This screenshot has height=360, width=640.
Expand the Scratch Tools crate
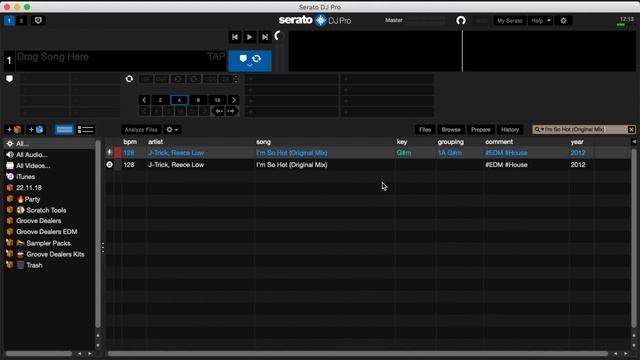(x=10, y=210)
